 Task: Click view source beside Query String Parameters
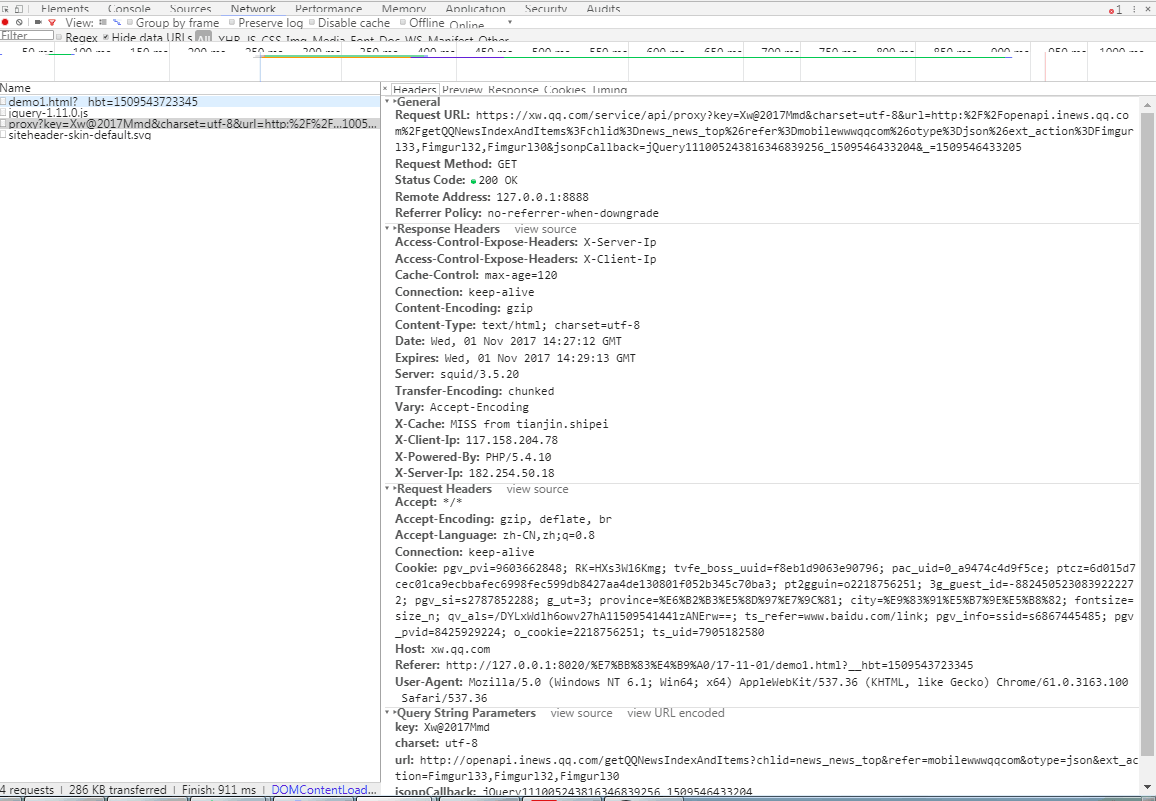click(581, 713)
